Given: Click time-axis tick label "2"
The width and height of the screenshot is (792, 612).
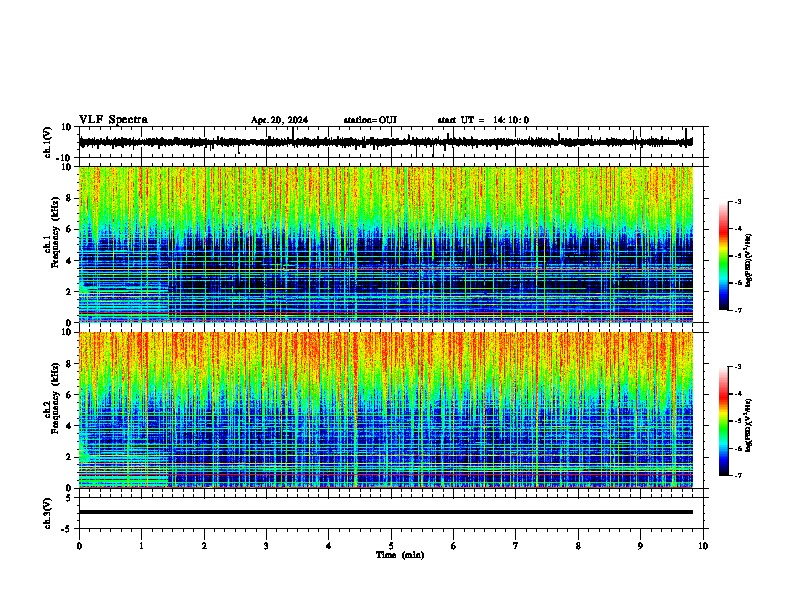Looking at the screenshot, I should click(204, 546).
